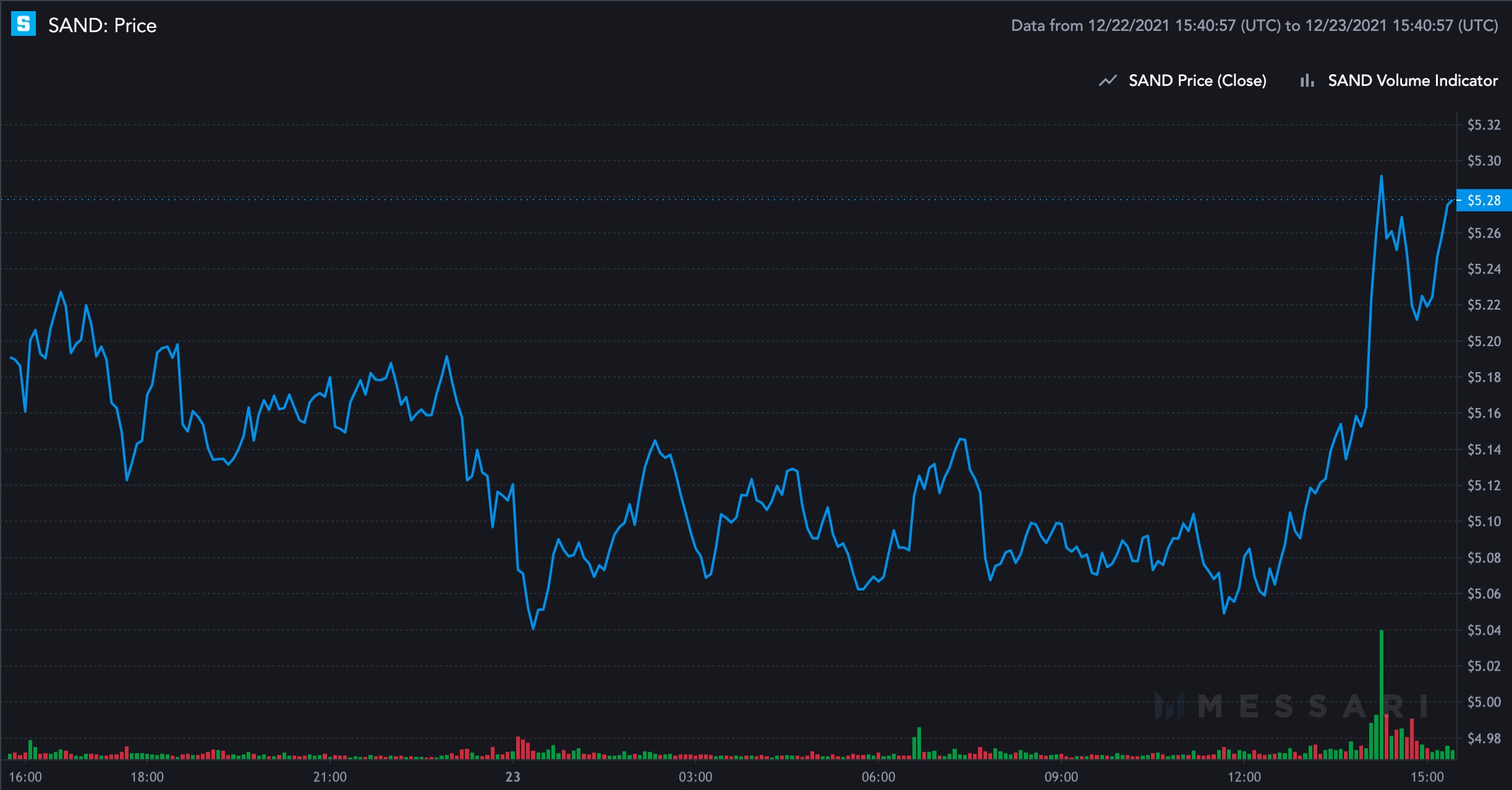
Task: Click the 23 date axis label
Action: 512,777
